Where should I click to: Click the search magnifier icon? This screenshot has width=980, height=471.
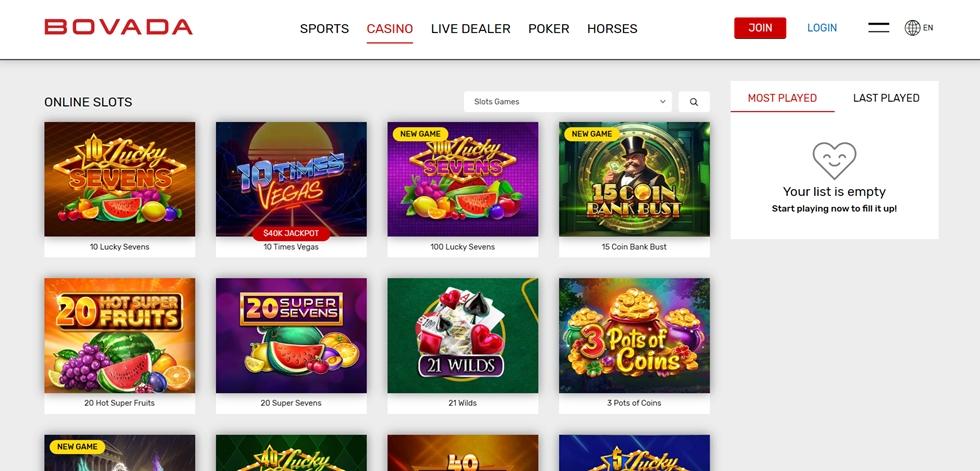(694, 102)
